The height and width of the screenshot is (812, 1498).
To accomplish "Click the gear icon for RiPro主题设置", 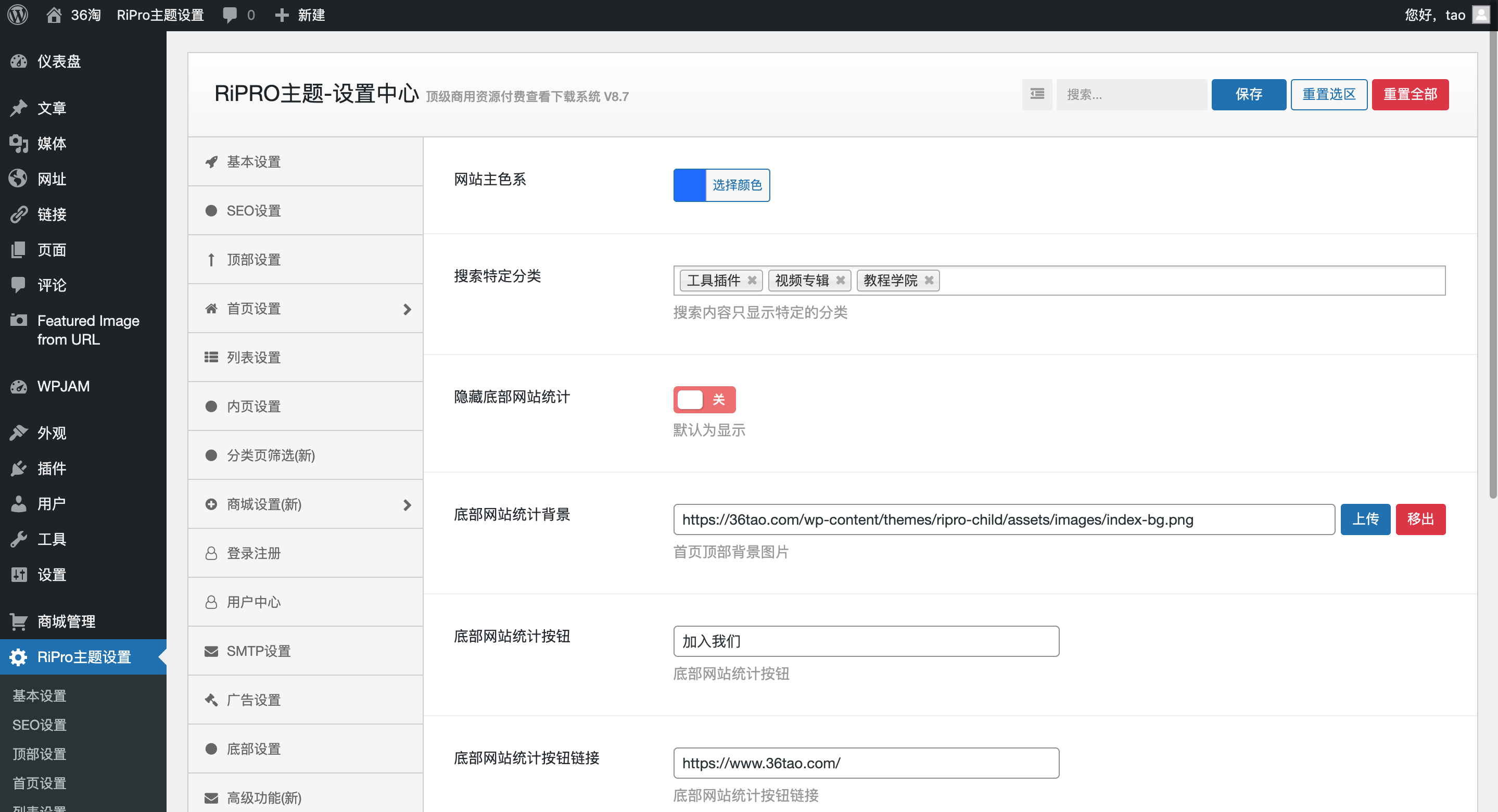I will pos(19,657).
